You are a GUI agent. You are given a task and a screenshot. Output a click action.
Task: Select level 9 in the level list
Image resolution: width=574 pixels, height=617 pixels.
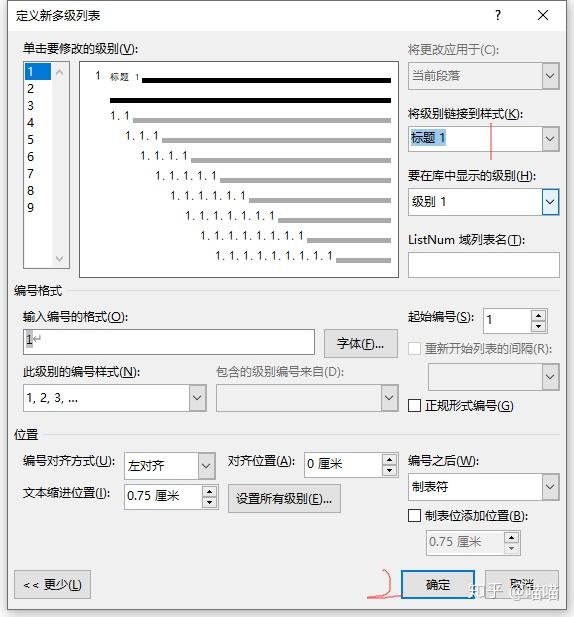(x=38, y=207)
